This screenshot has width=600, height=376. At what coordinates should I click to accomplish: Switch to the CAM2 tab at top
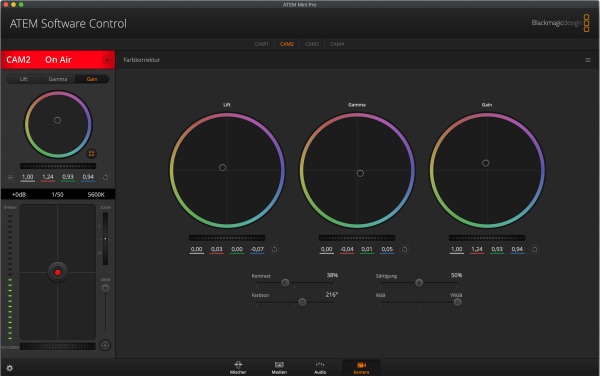click(x=287, y=44)
